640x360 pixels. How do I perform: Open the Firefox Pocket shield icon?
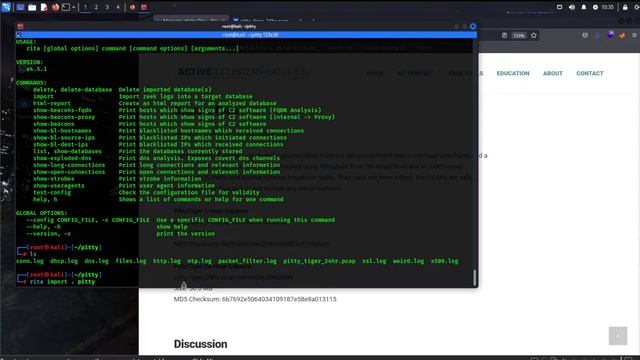pos(585,36)
